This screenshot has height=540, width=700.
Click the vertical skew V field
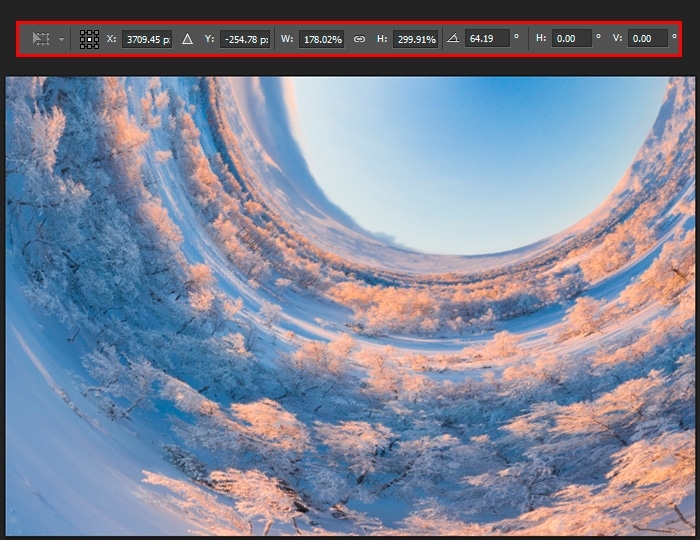(x=648, y=39)
